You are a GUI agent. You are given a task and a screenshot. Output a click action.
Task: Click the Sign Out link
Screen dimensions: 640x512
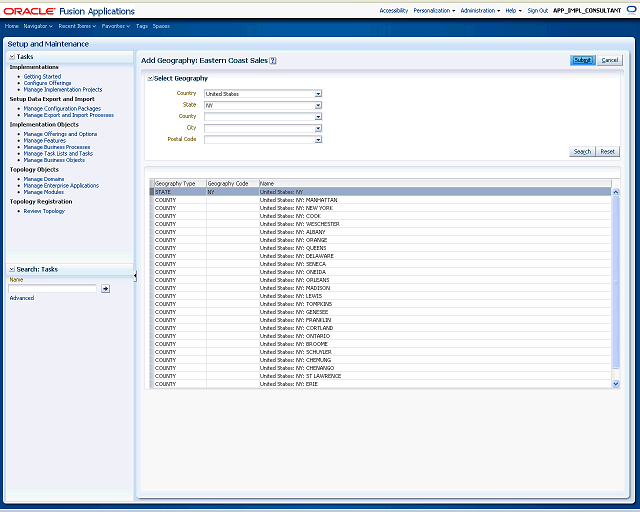(538, 11)
